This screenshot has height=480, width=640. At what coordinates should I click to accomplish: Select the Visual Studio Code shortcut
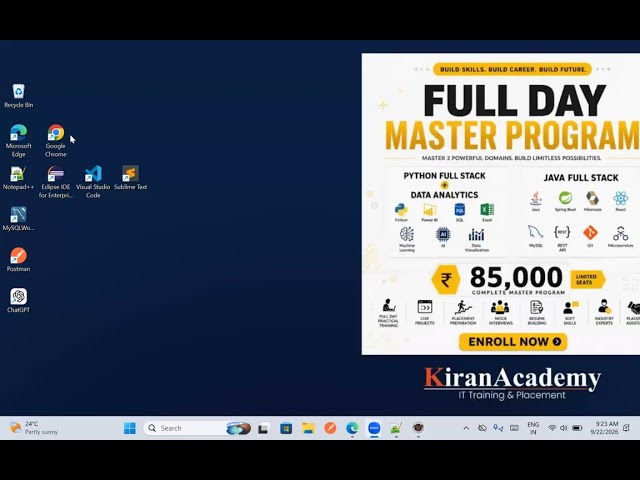(93, 182)
